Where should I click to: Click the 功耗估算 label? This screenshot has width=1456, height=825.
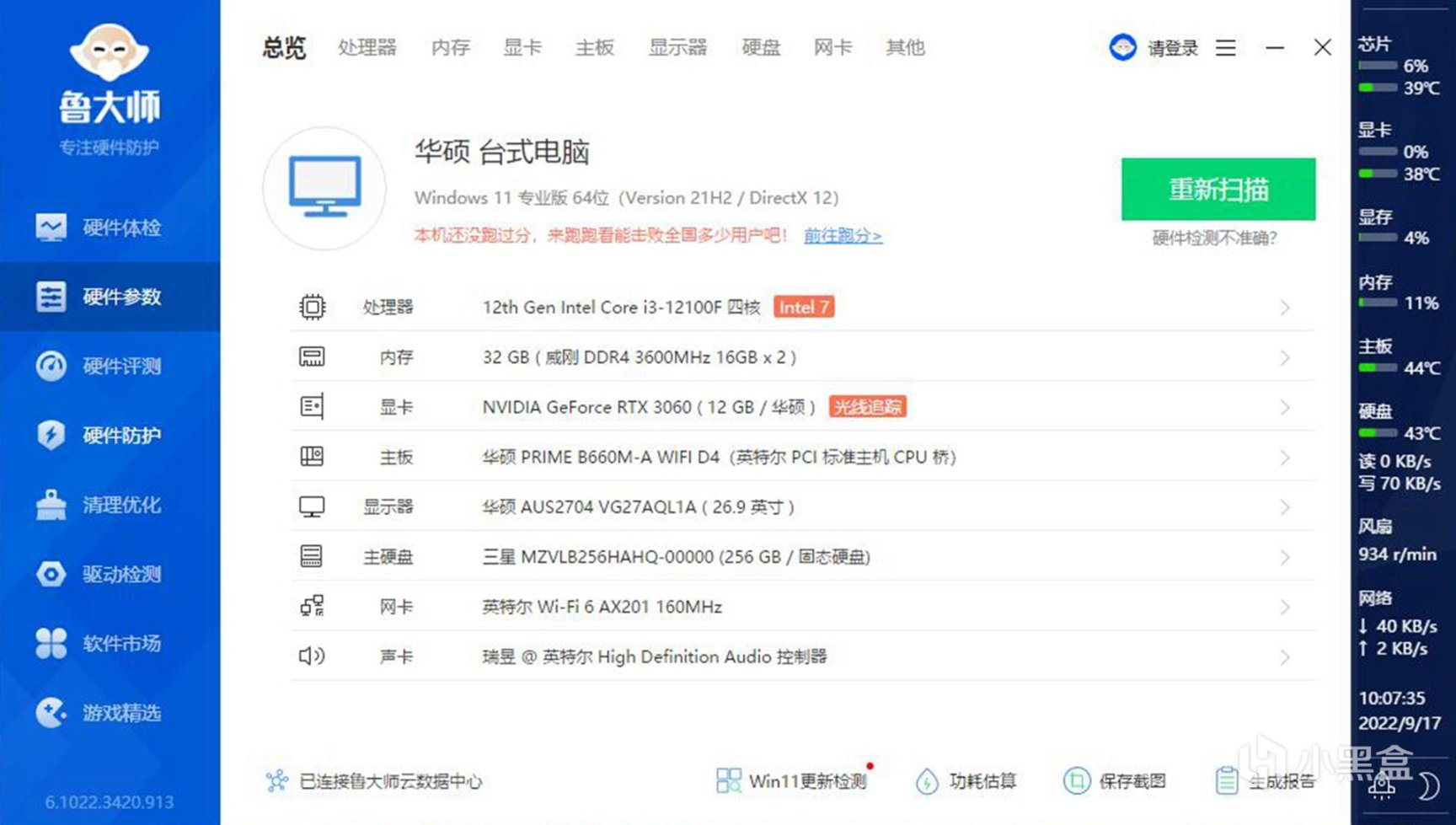pyautogui.click(x=982, y=781)
